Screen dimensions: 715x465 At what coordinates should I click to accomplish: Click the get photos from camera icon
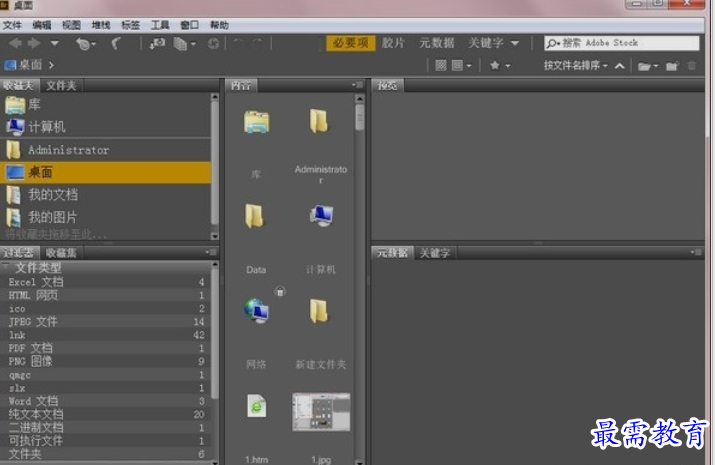pyautogui.click(x=157, y=44)
